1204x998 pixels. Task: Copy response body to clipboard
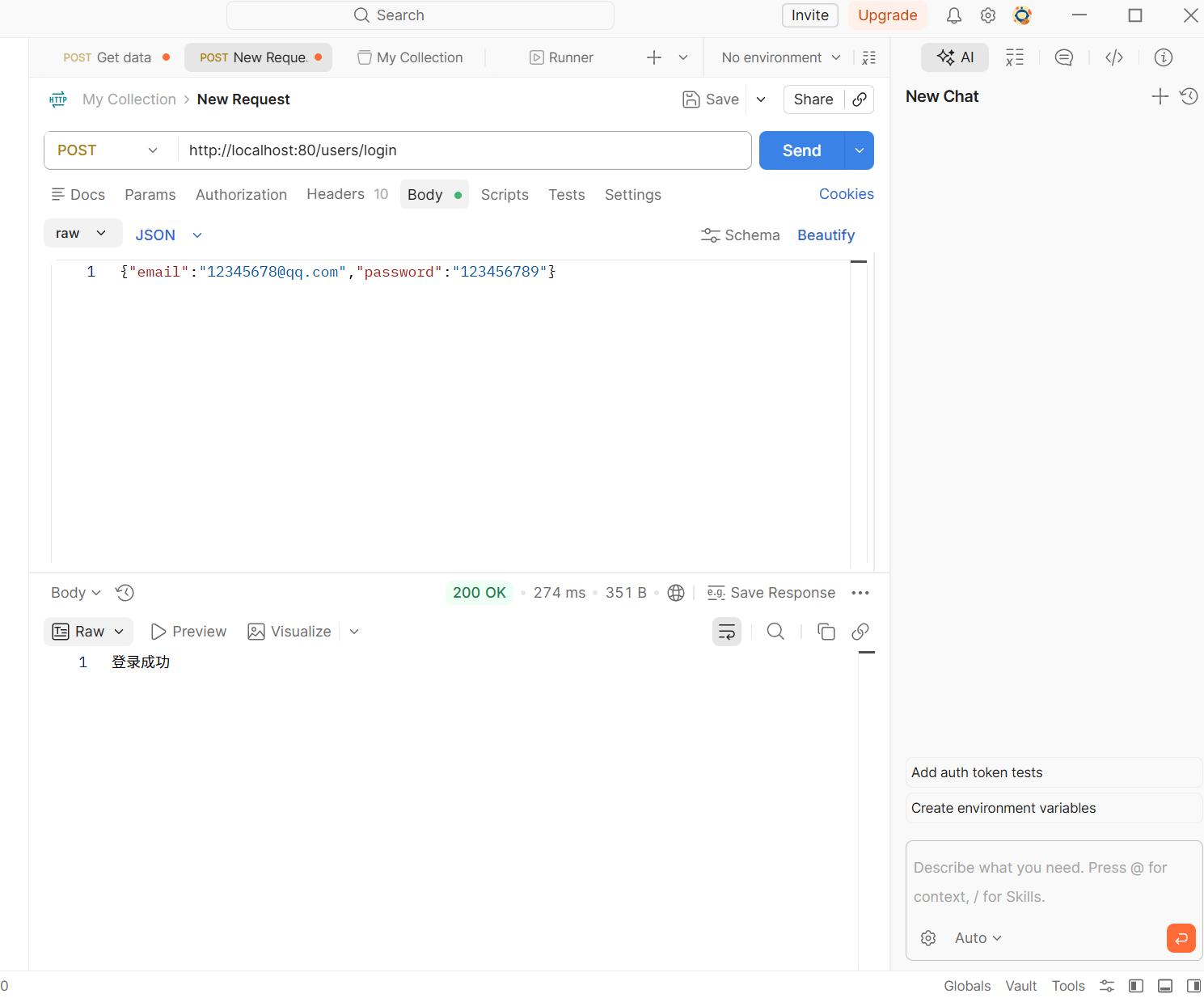pos(826,632)
